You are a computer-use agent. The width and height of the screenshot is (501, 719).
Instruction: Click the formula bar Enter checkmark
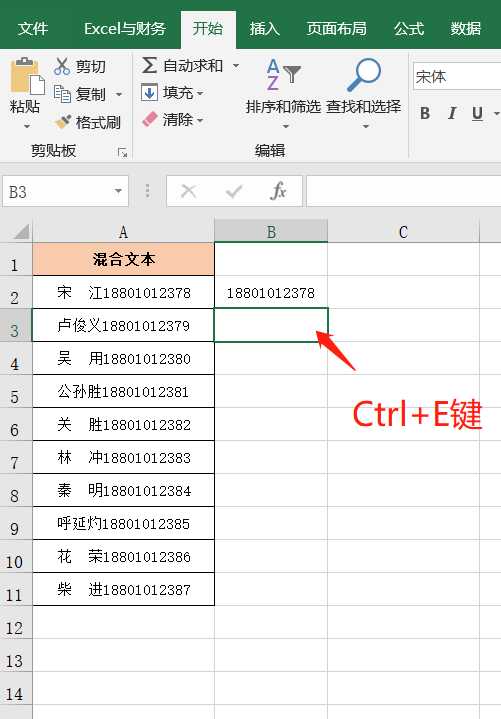pyautogui.click(x=234, y=191)
